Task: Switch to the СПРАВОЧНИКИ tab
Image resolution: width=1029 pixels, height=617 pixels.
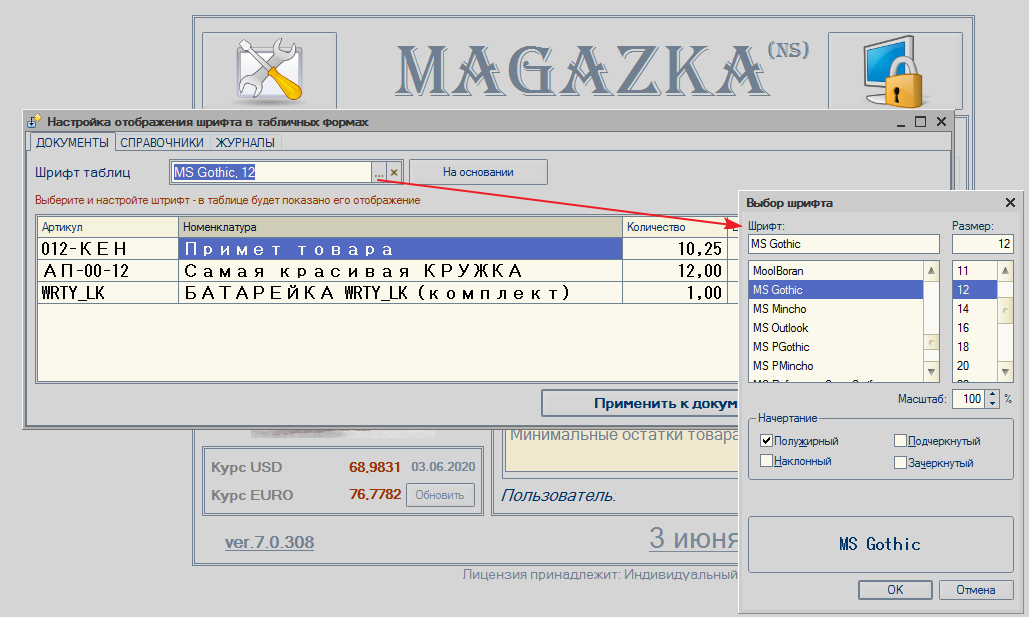Action: coord(162,142)
